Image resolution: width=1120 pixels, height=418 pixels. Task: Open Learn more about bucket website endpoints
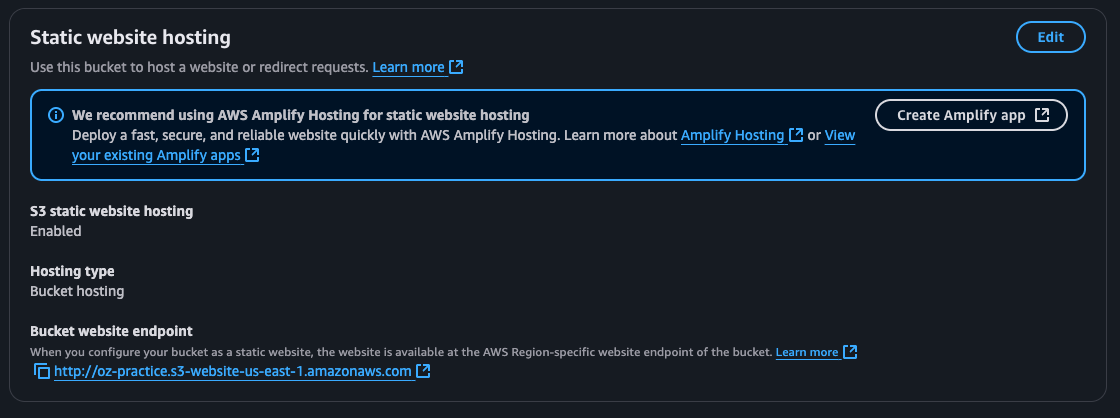(807, 352)
